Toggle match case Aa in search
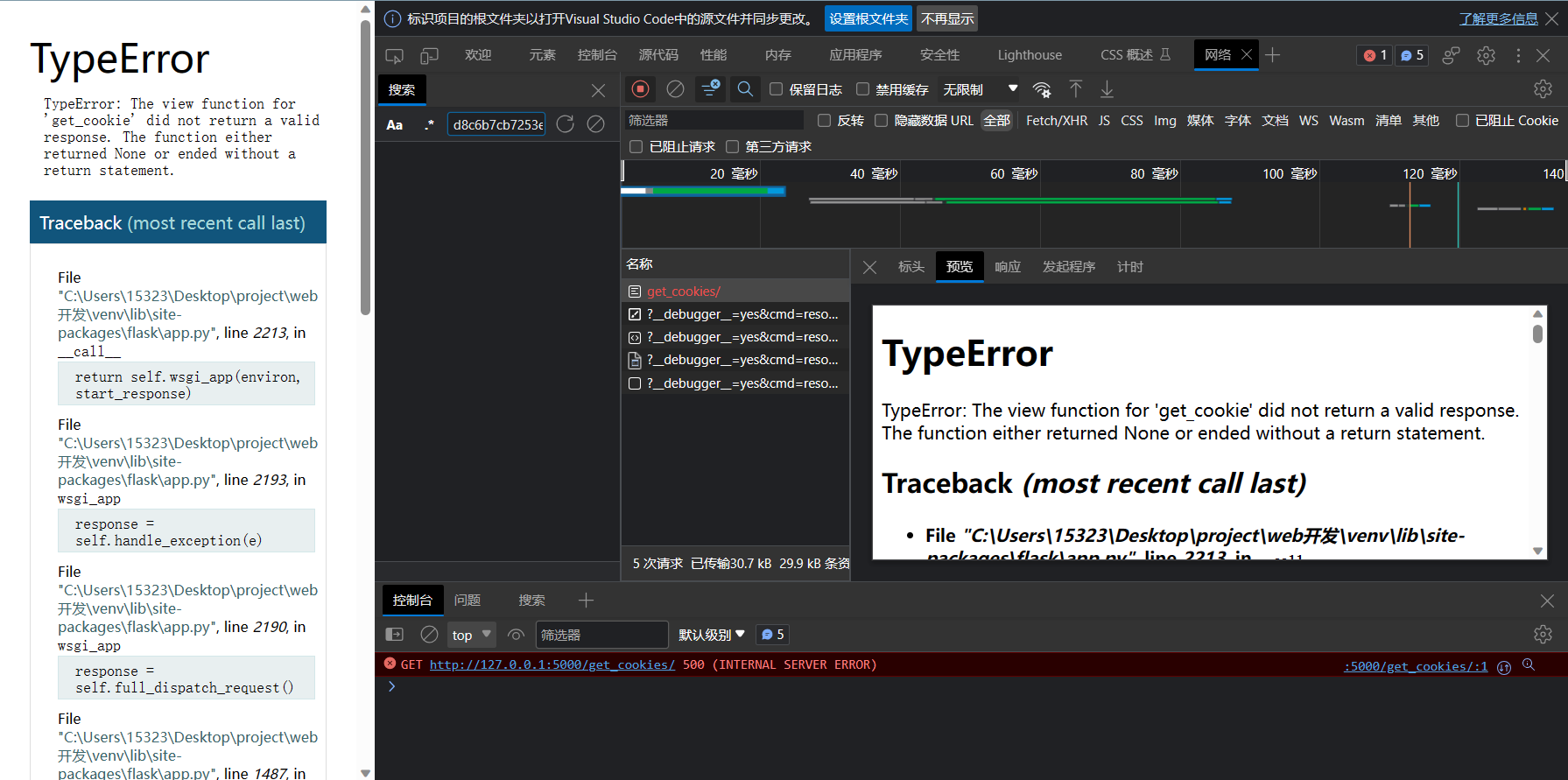1568x780 pixels. [395, 124]
